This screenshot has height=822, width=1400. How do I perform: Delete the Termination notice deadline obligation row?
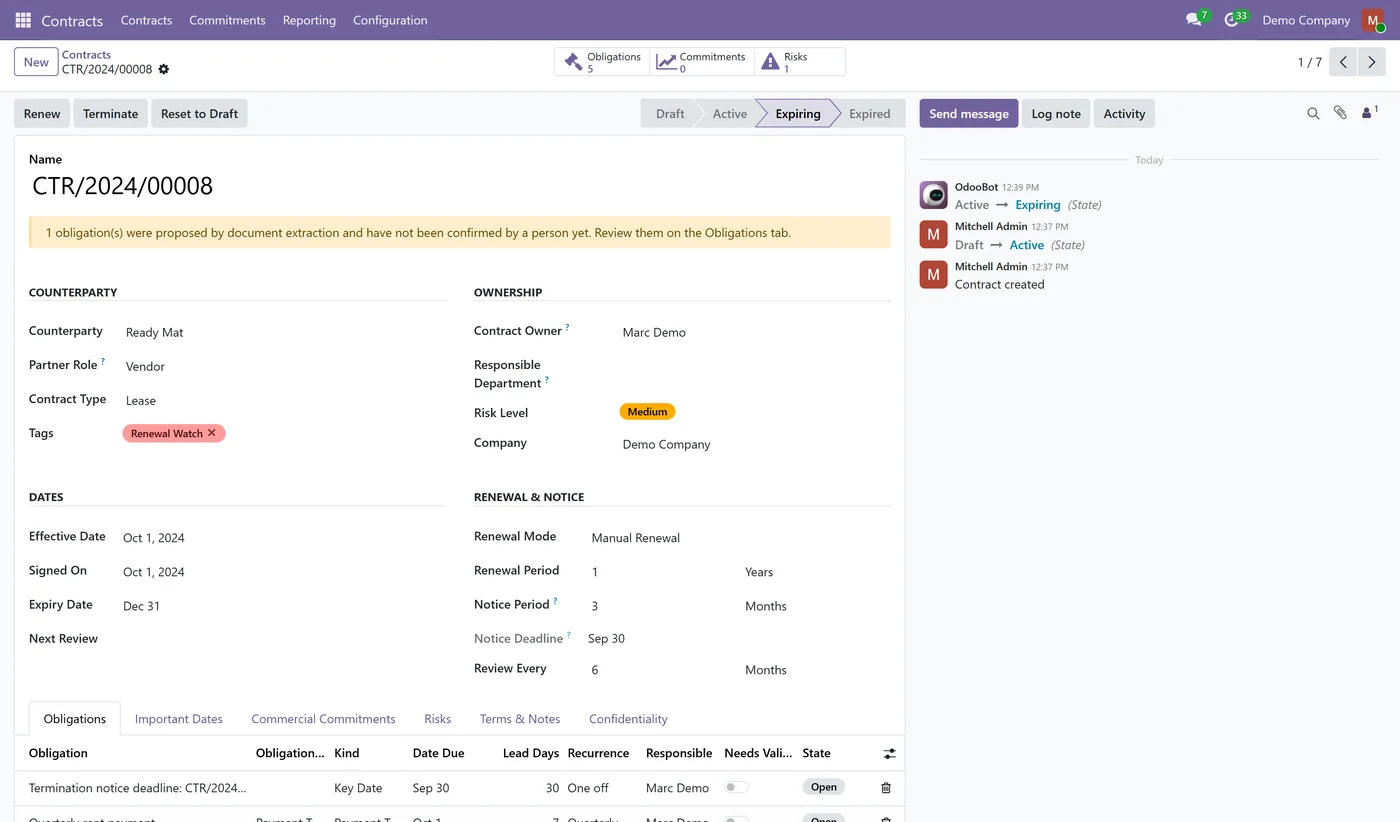pos(886,788)
